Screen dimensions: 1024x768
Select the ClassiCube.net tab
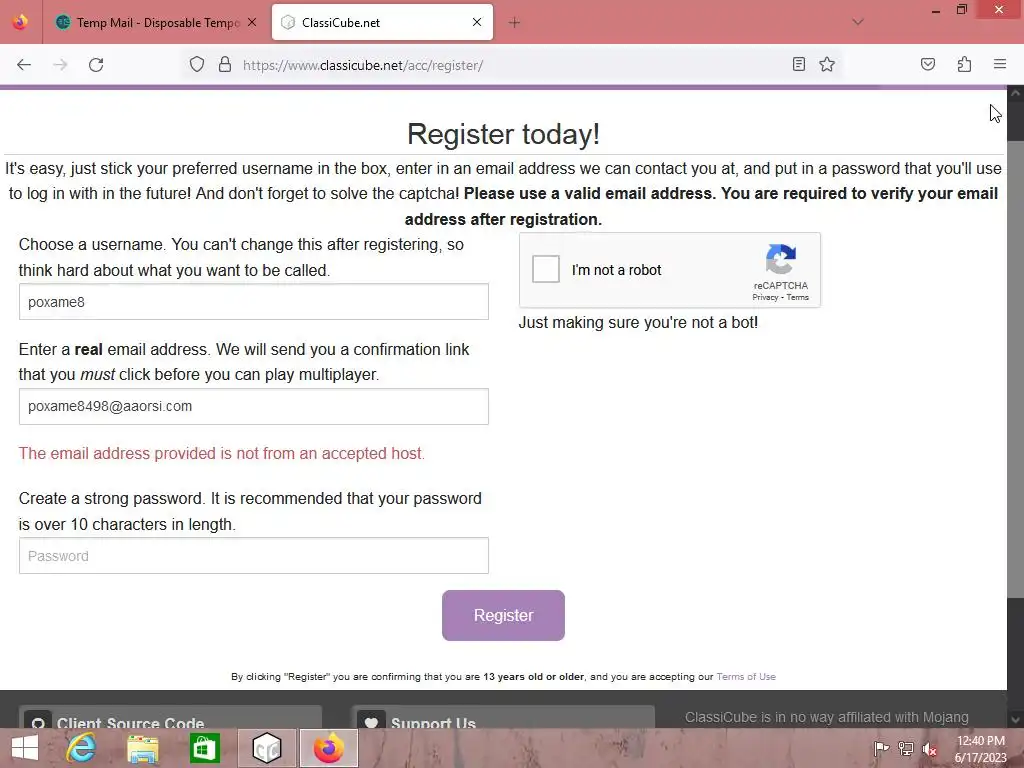pyautogui.click(x=382, y=22)
